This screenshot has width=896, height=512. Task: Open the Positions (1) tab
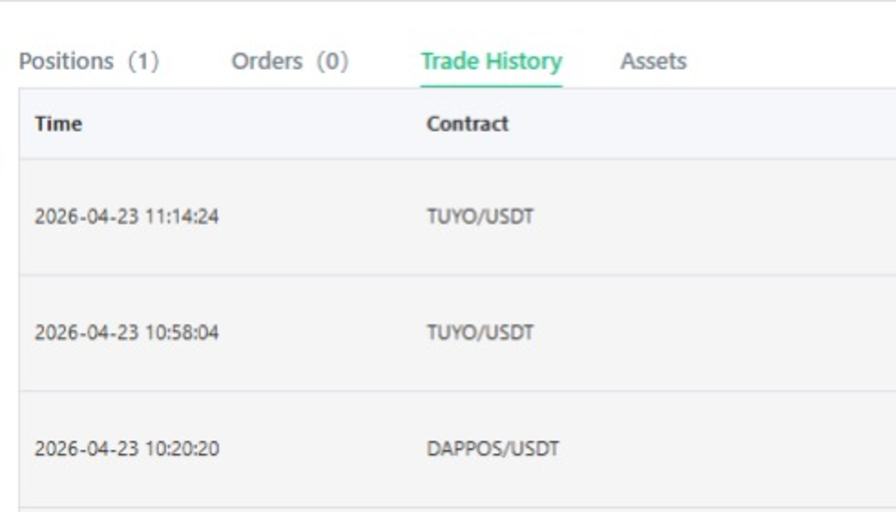tap(89, 61)
